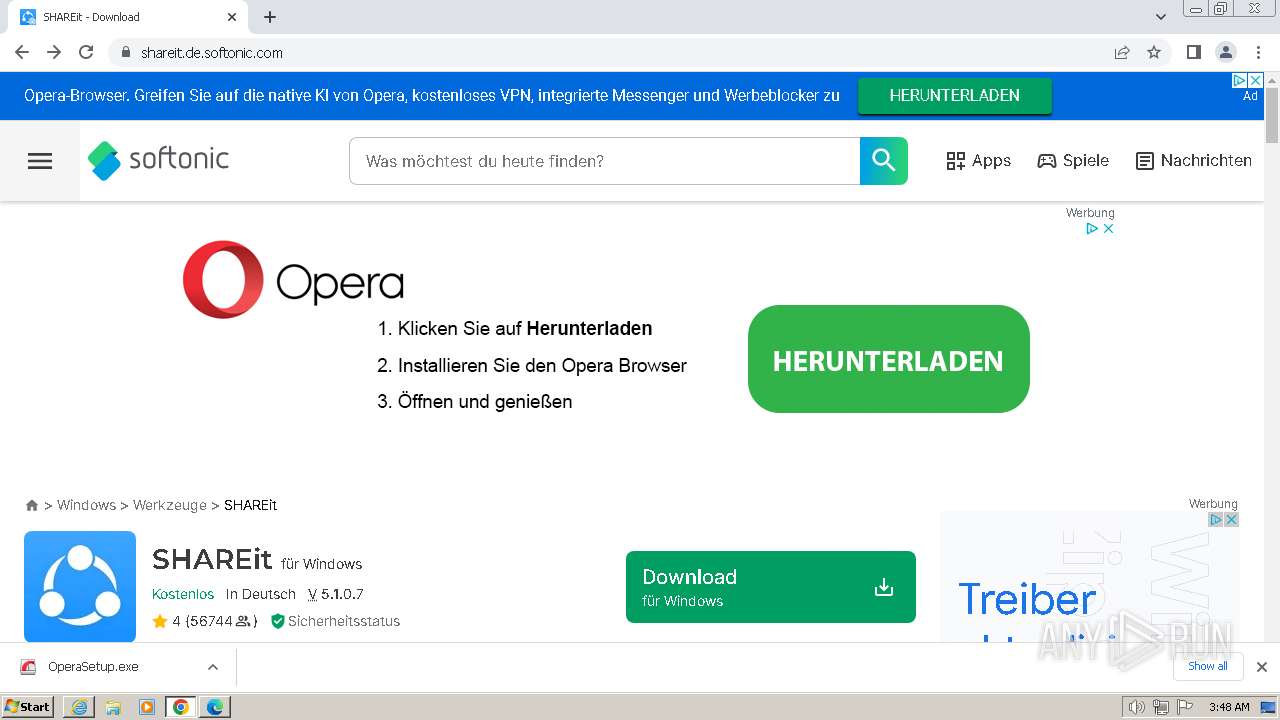Reload the page

86,52
